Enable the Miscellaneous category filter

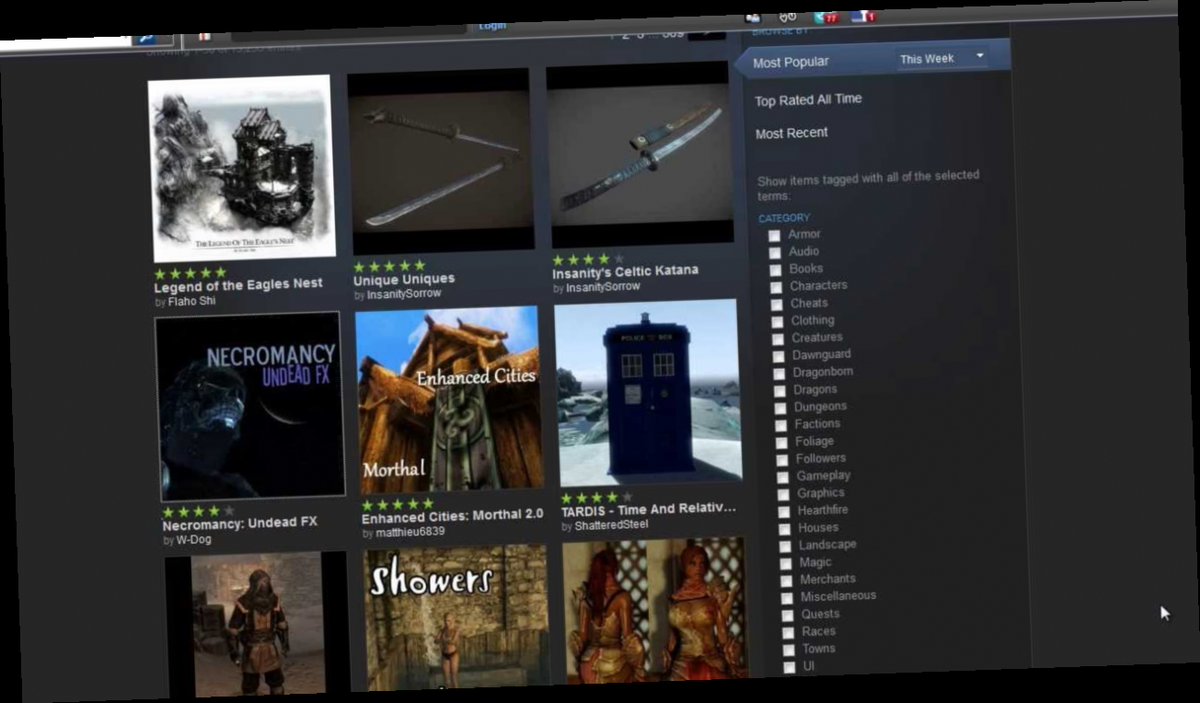point(787,597)
